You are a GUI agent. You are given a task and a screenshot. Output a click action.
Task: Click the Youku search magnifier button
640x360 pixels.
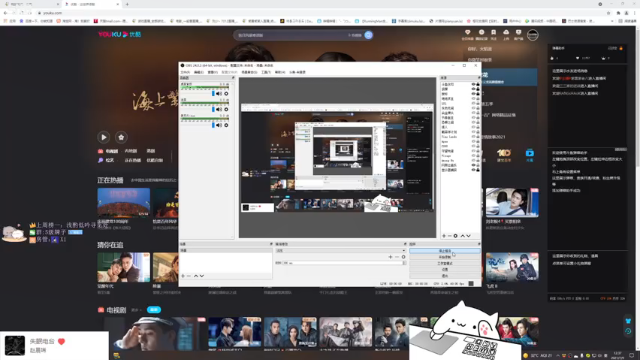(x=369, y=35)
